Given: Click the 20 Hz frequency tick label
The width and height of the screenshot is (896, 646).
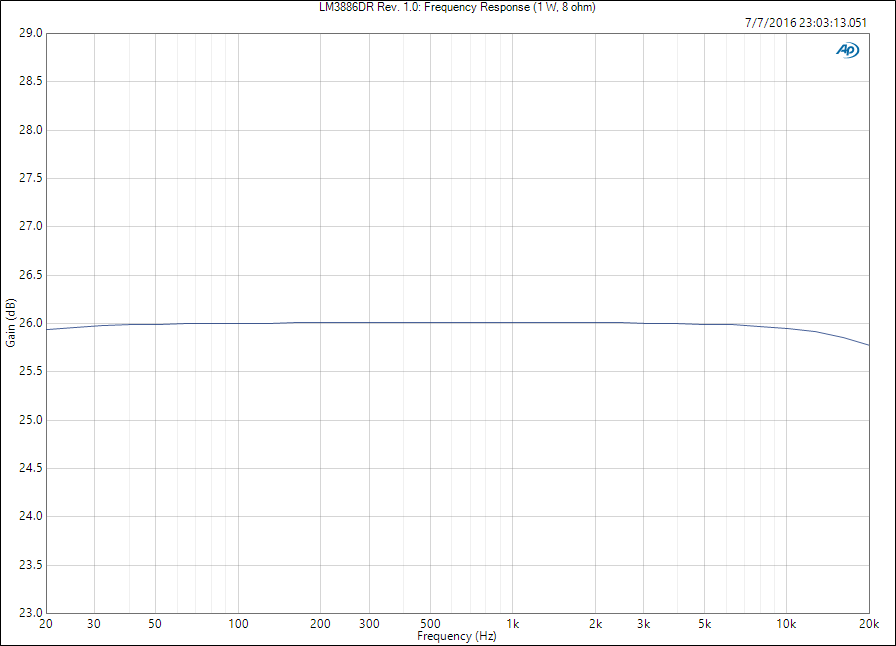Looking at the screenshot, I should click(x=46, y=624).
